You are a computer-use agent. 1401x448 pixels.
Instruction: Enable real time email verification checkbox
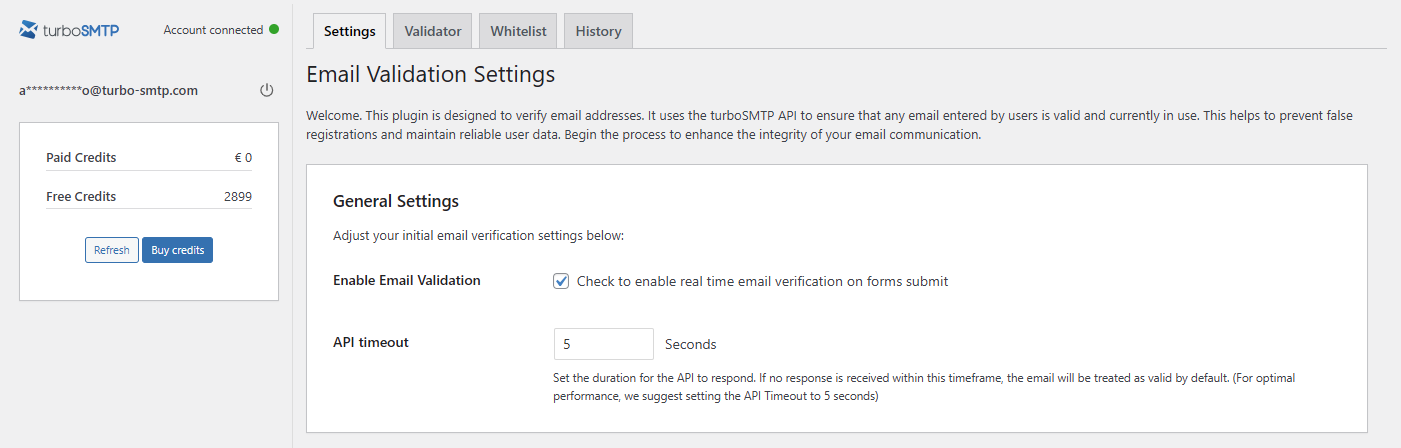point(561,281)
